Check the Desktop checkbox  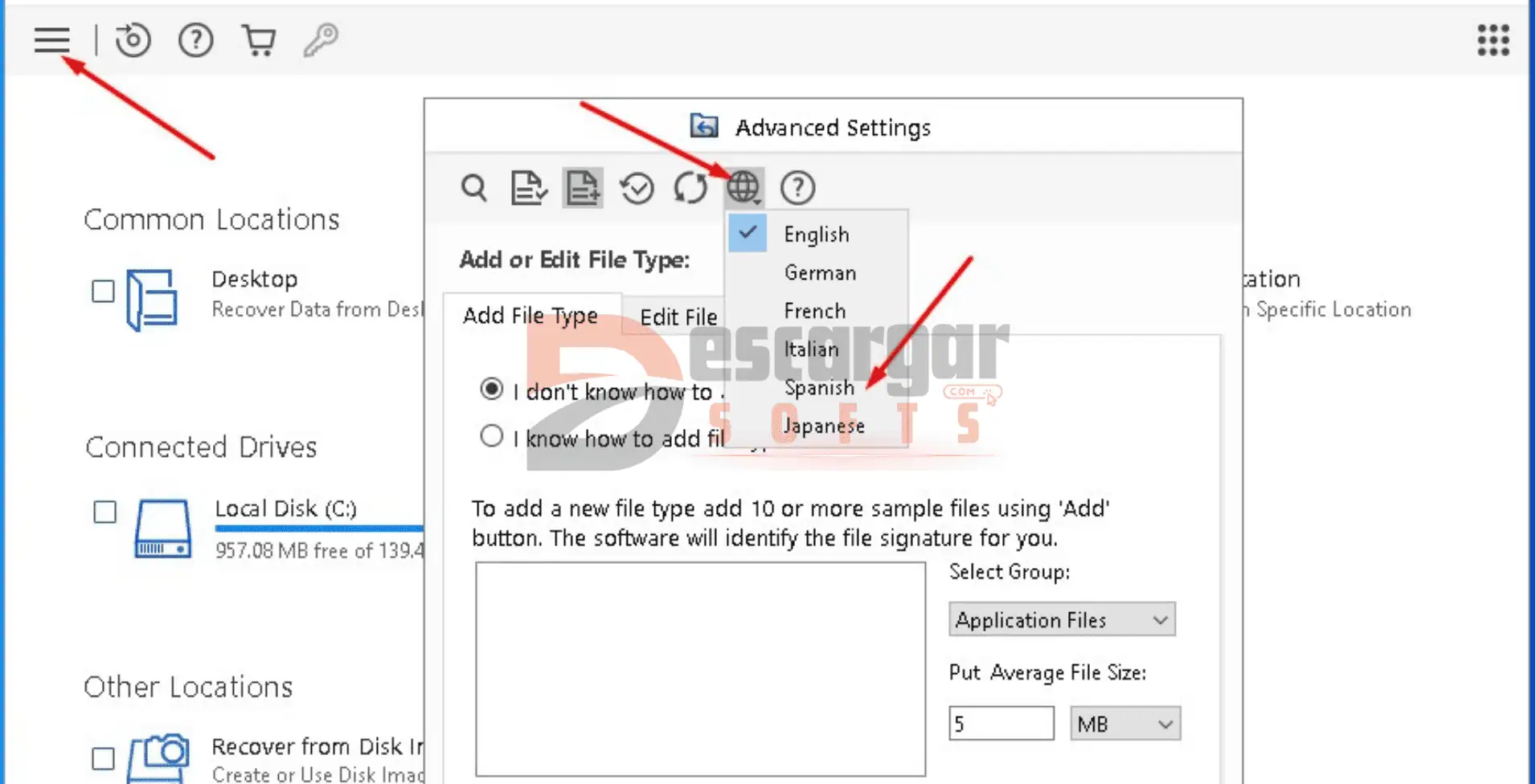(103, 291)
